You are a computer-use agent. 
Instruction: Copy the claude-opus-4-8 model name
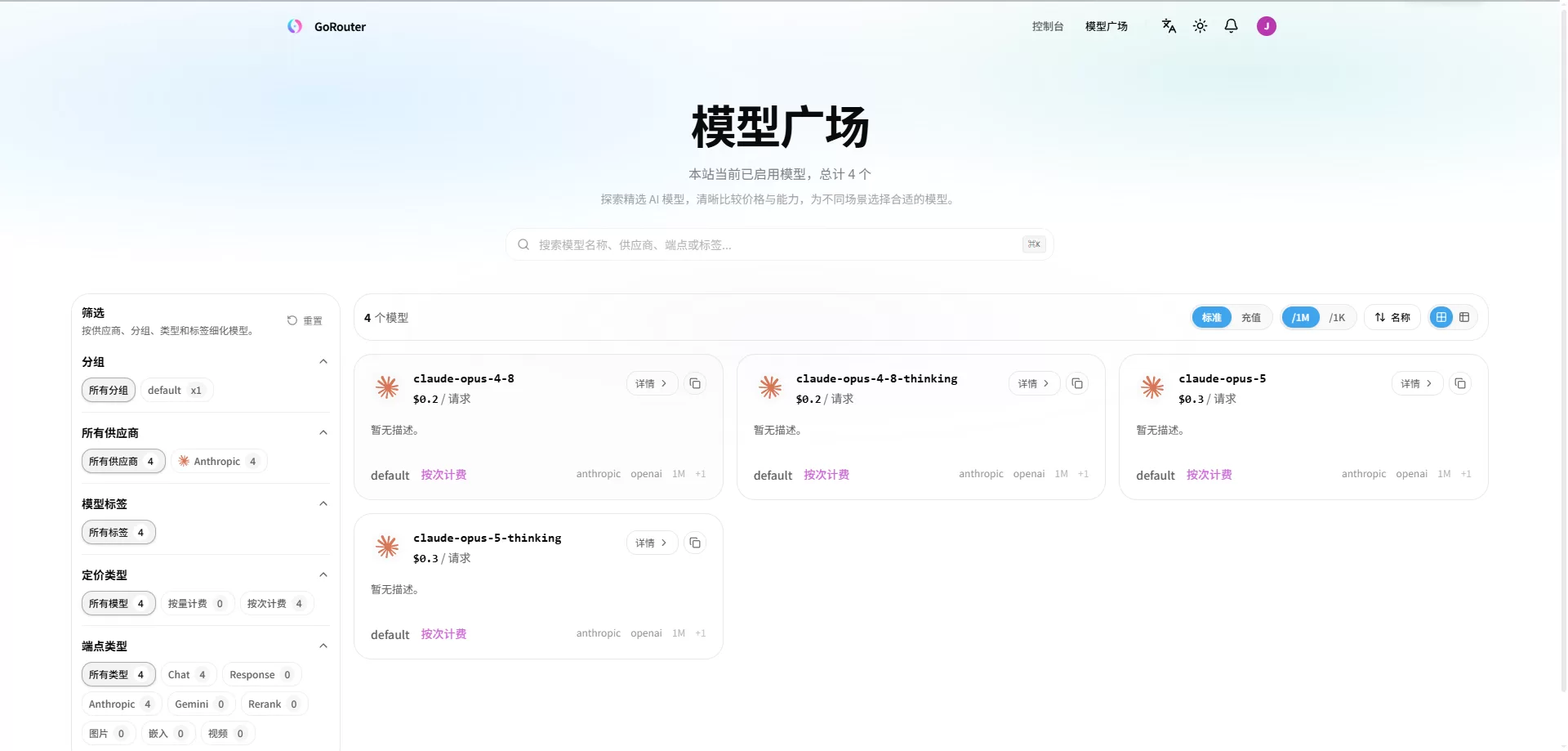tap(695, 383)
